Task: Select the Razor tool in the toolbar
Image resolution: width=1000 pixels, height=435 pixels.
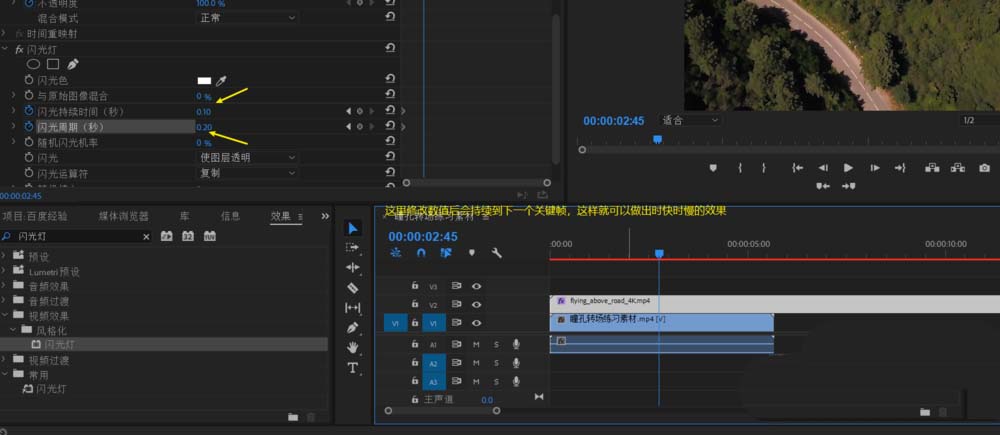Action: pyautogui.click(x=352, y=288)
